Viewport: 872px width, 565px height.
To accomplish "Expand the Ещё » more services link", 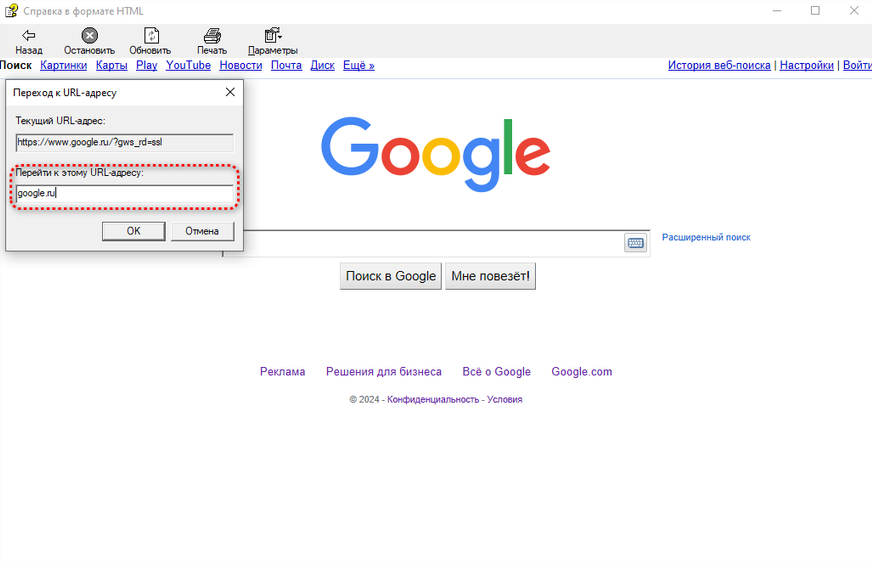I will coord(358,65).
